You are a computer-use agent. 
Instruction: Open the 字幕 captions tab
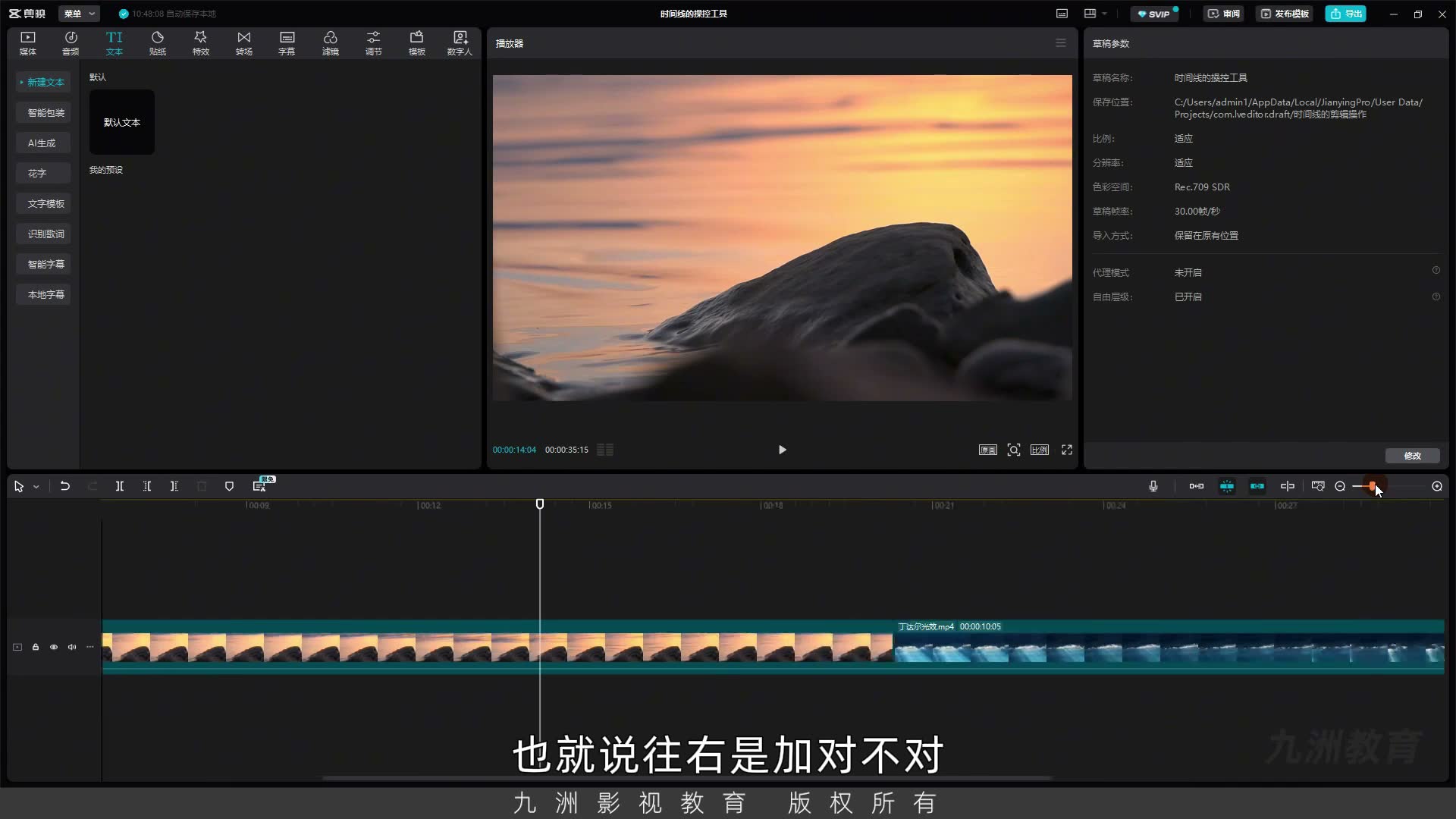287,43
